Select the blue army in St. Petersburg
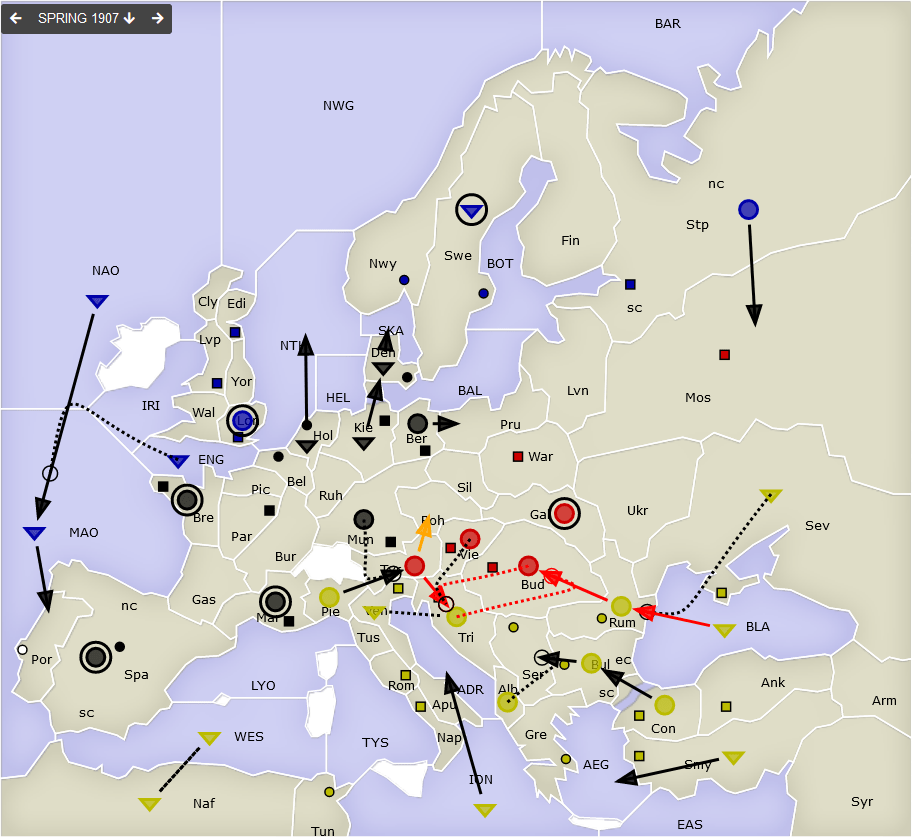Screen dimensions: 912x837 pyautogui.click(x=748, y=209)
